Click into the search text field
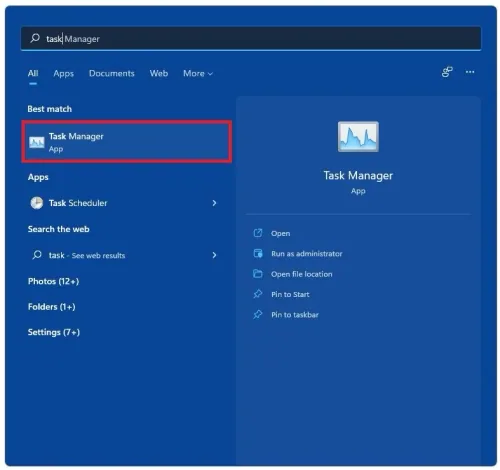This screenshot has width=500, height=470. coord(251,39)
